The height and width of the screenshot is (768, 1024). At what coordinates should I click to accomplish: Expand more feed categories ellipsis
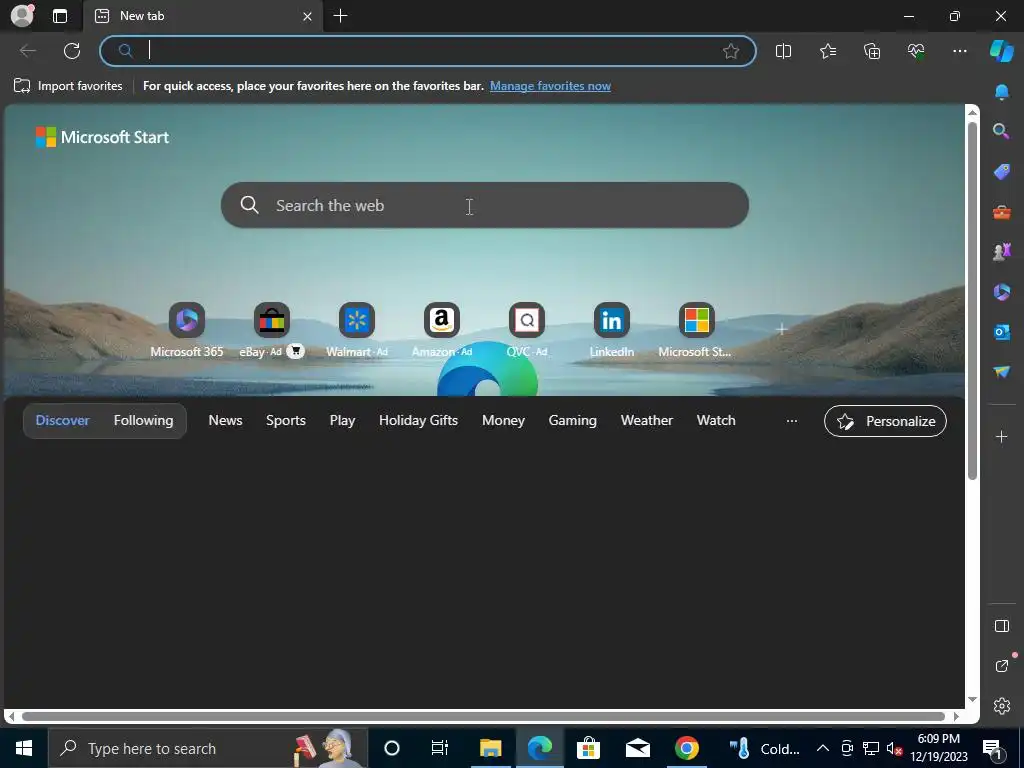coord(792,421)
